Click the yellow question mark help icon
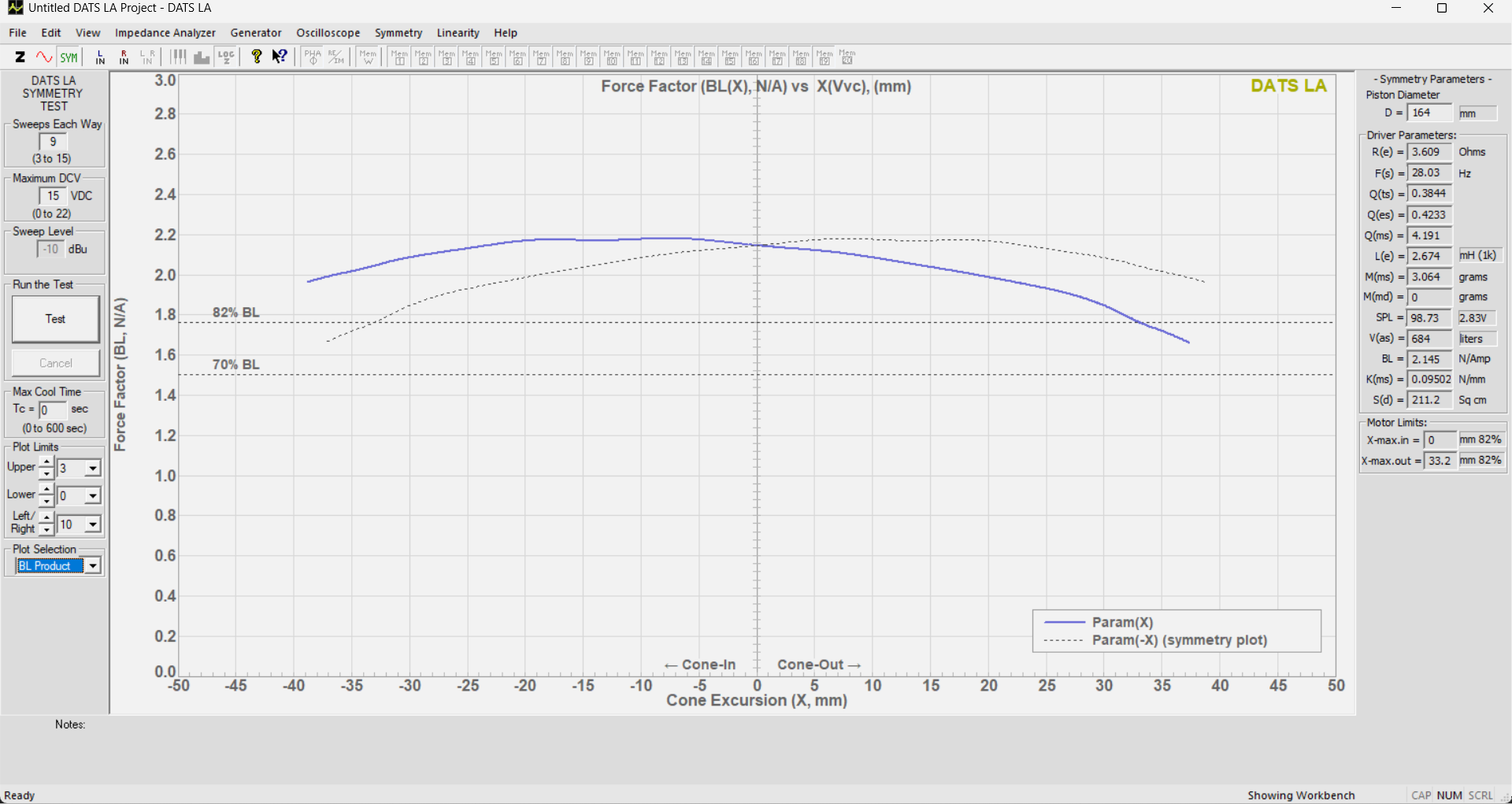This screenshot has width=1512, height=804. [256, 57]
